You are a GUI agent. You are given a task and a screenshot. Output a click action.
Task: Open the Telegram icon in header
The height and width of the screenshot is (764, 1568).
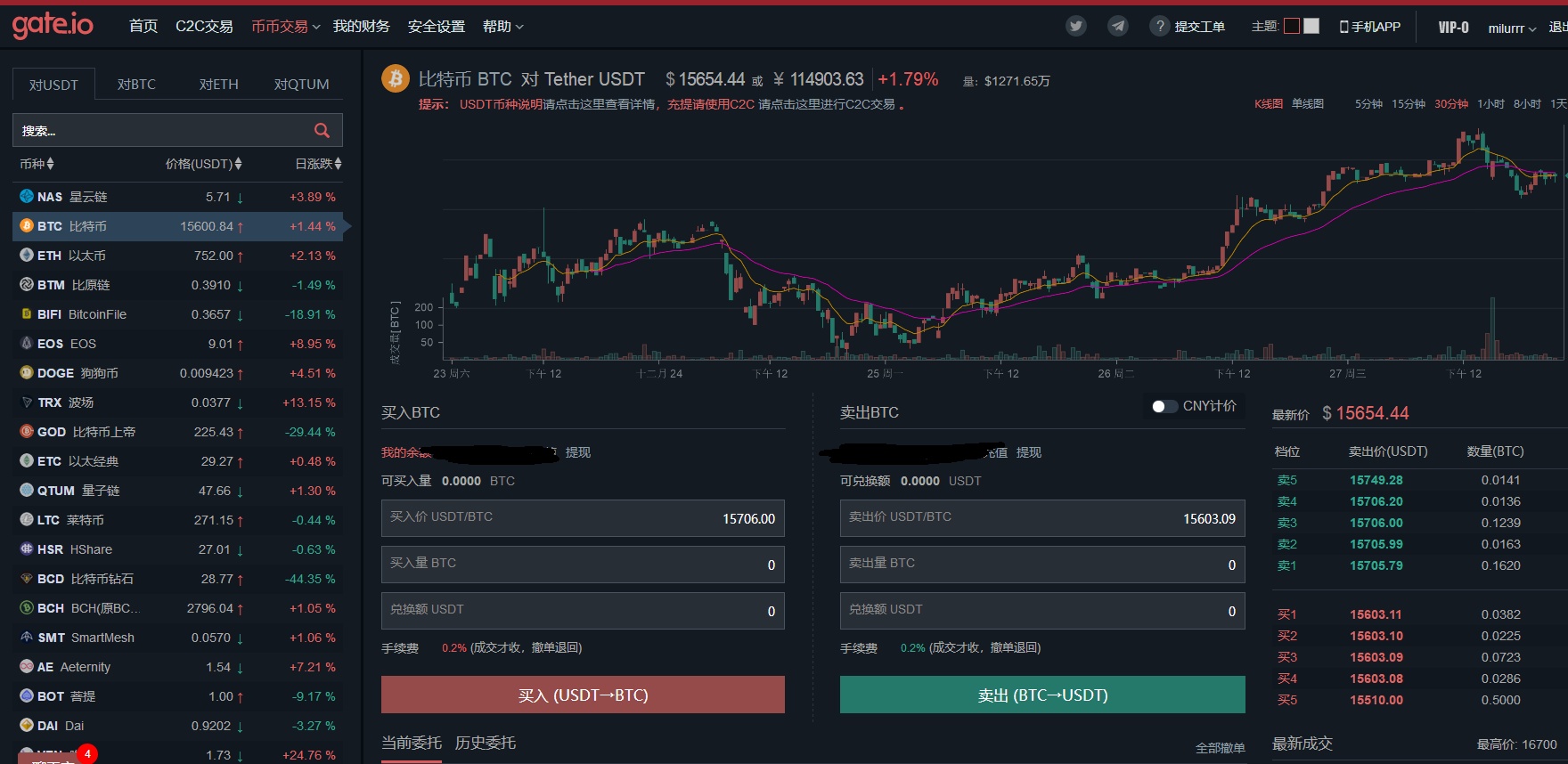pos(1117,27)
